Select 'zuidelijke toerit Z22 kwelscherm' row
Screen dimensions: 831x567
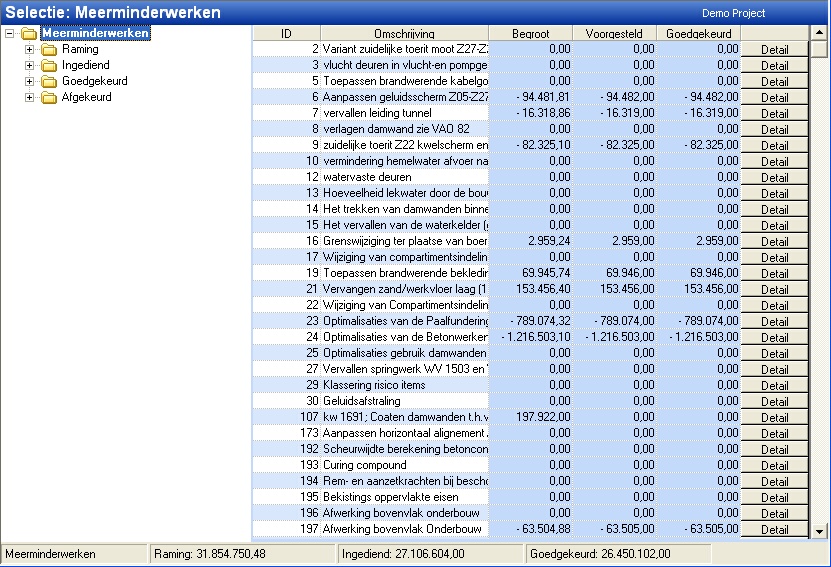tap(404, 145)
